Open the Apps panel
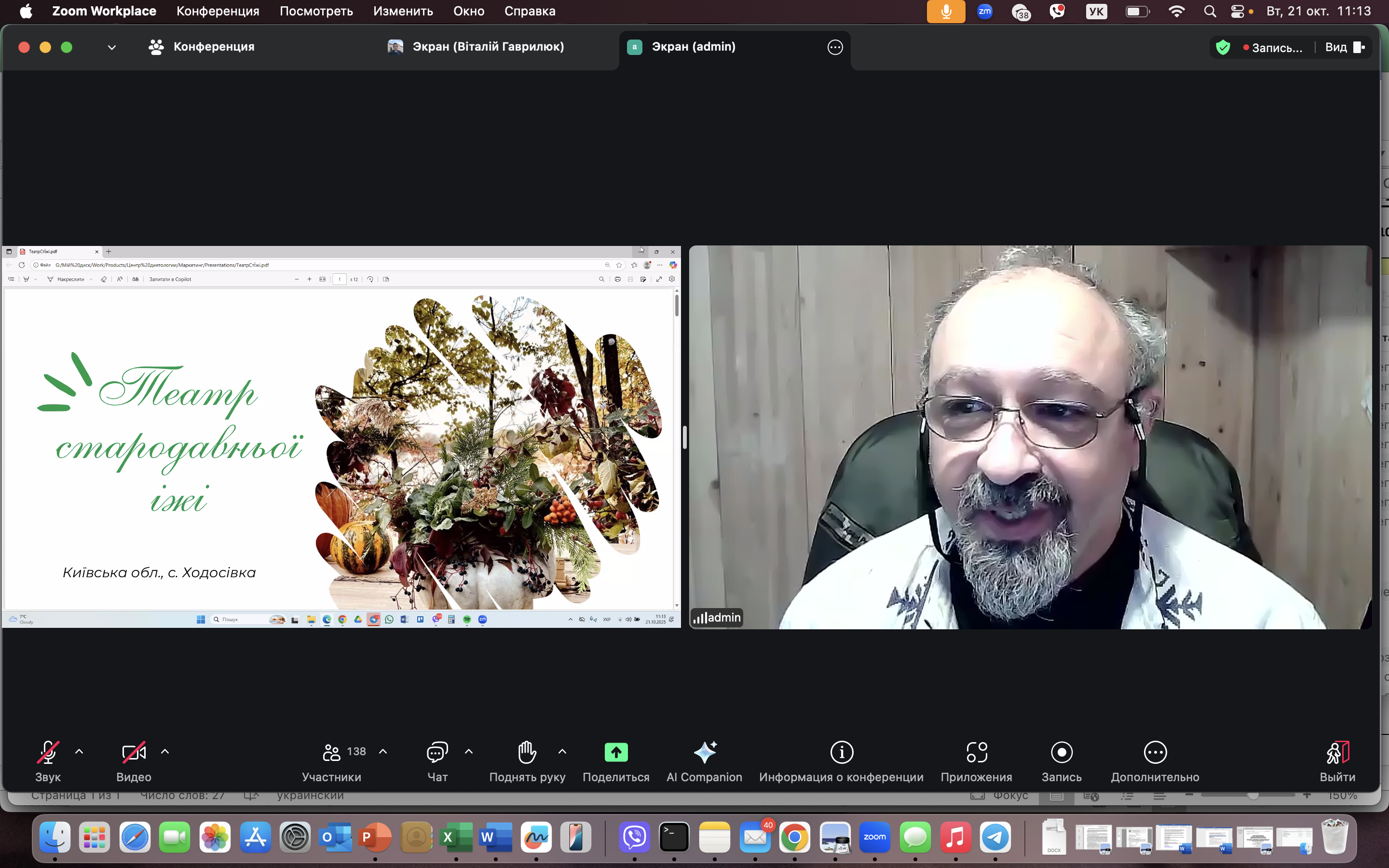 (x=976, y=752)
